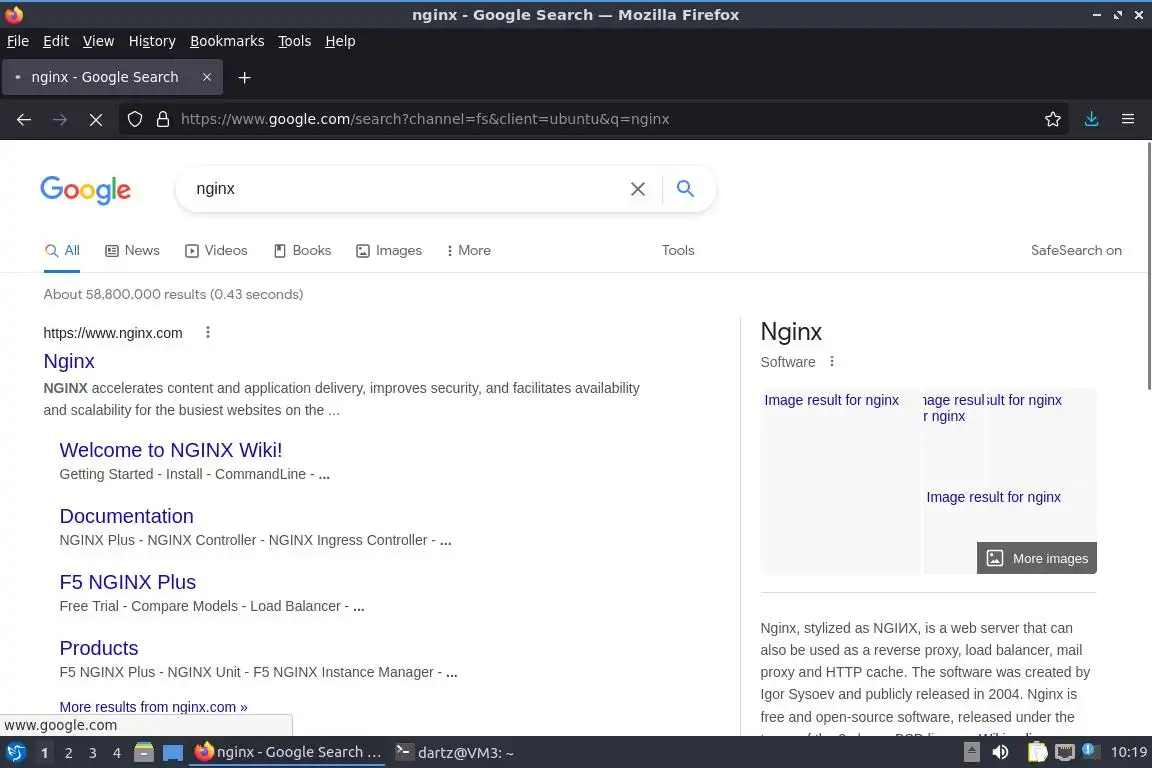Open the Nginx main result link
Viewport: 1152px width, 768px height.
pos(69,361)
